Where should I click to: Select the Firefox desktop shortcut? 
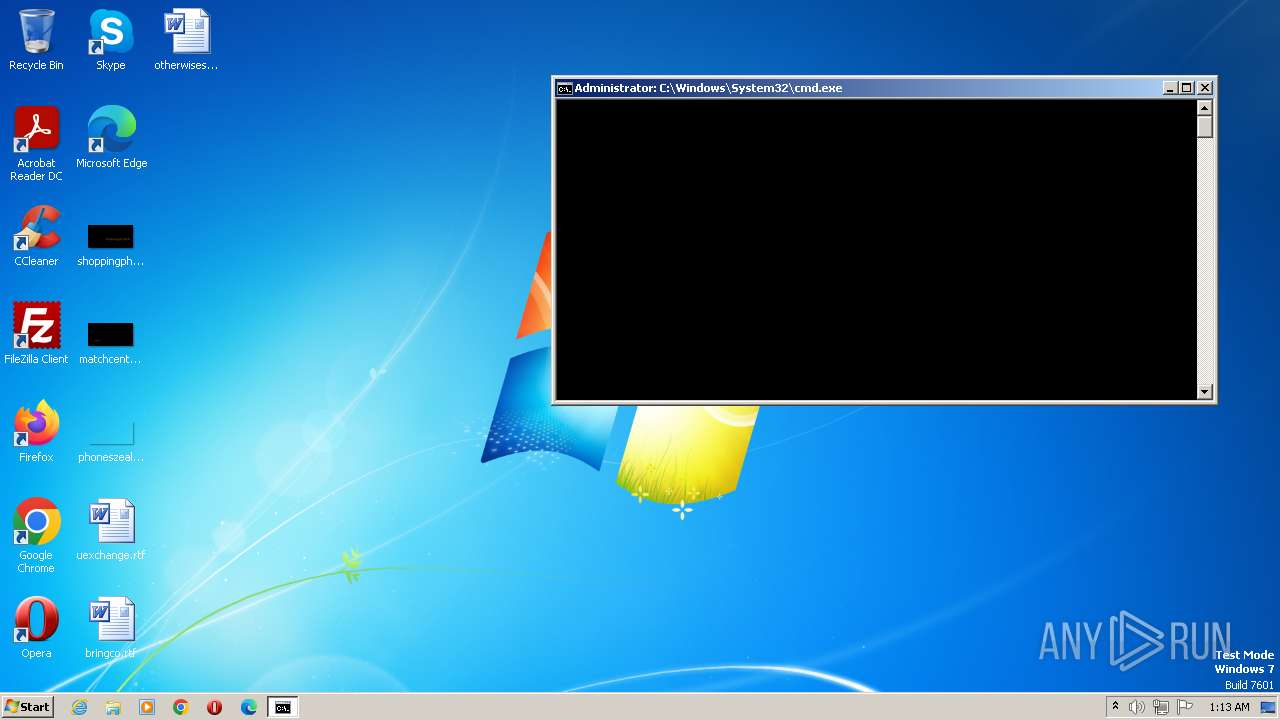[36, 431]
